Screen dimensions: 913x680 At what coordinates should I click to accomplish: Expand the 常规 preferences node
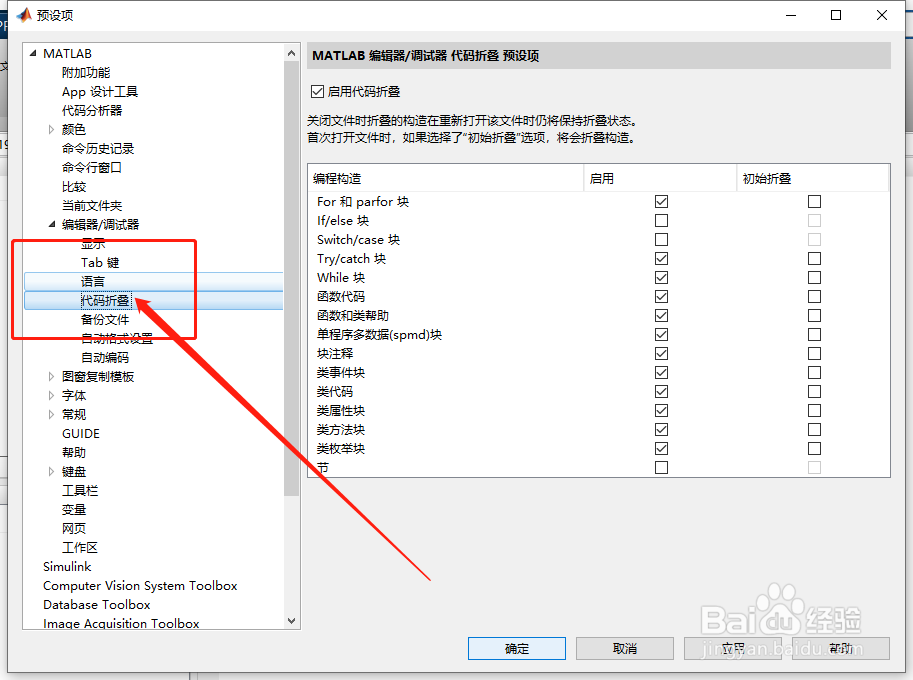51,414
